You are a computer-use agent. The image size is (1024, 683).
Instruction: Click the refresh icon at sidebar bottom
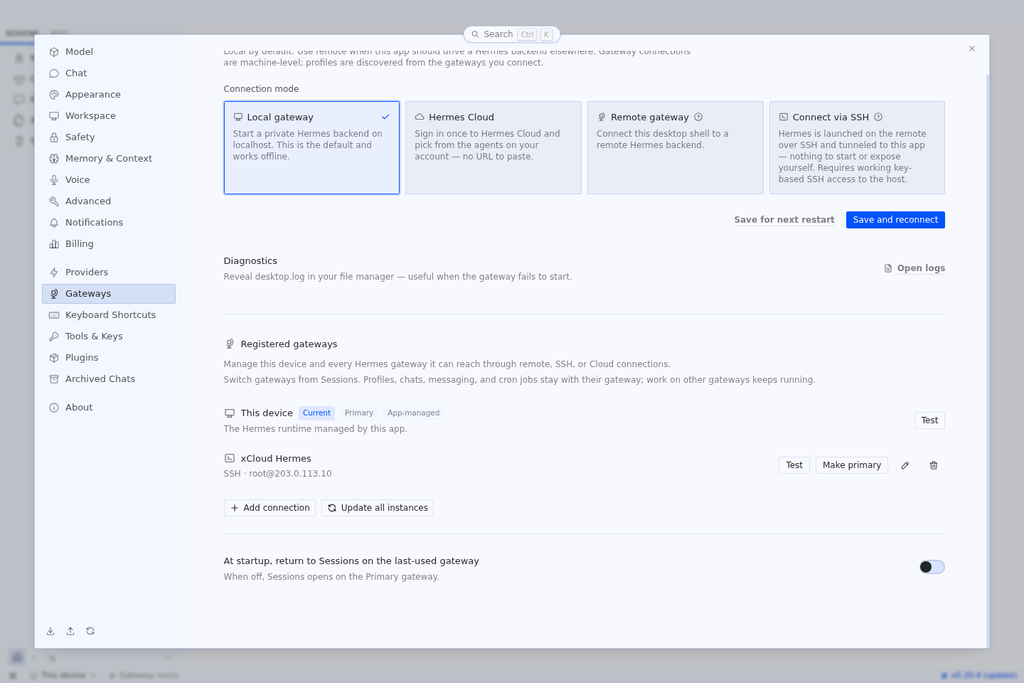[x=90, y=631]
